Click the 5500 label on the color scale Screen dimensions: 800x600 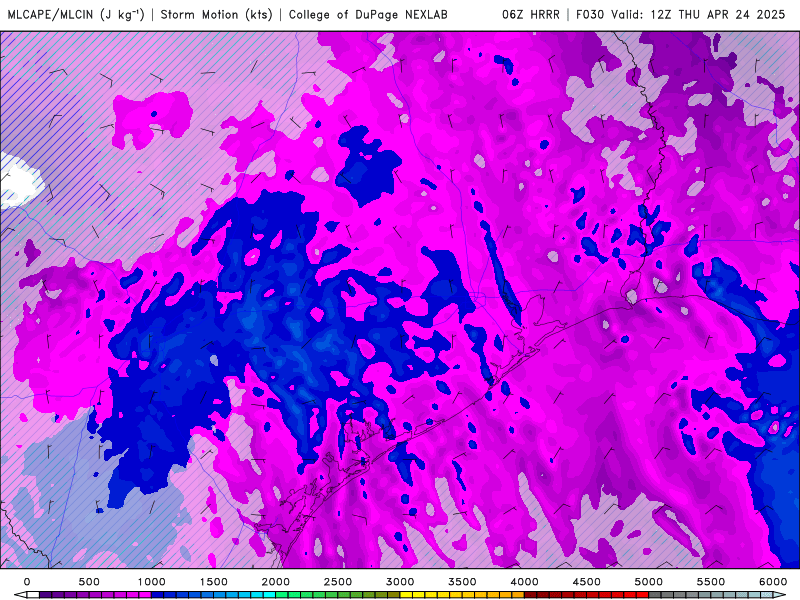point(711,582)
